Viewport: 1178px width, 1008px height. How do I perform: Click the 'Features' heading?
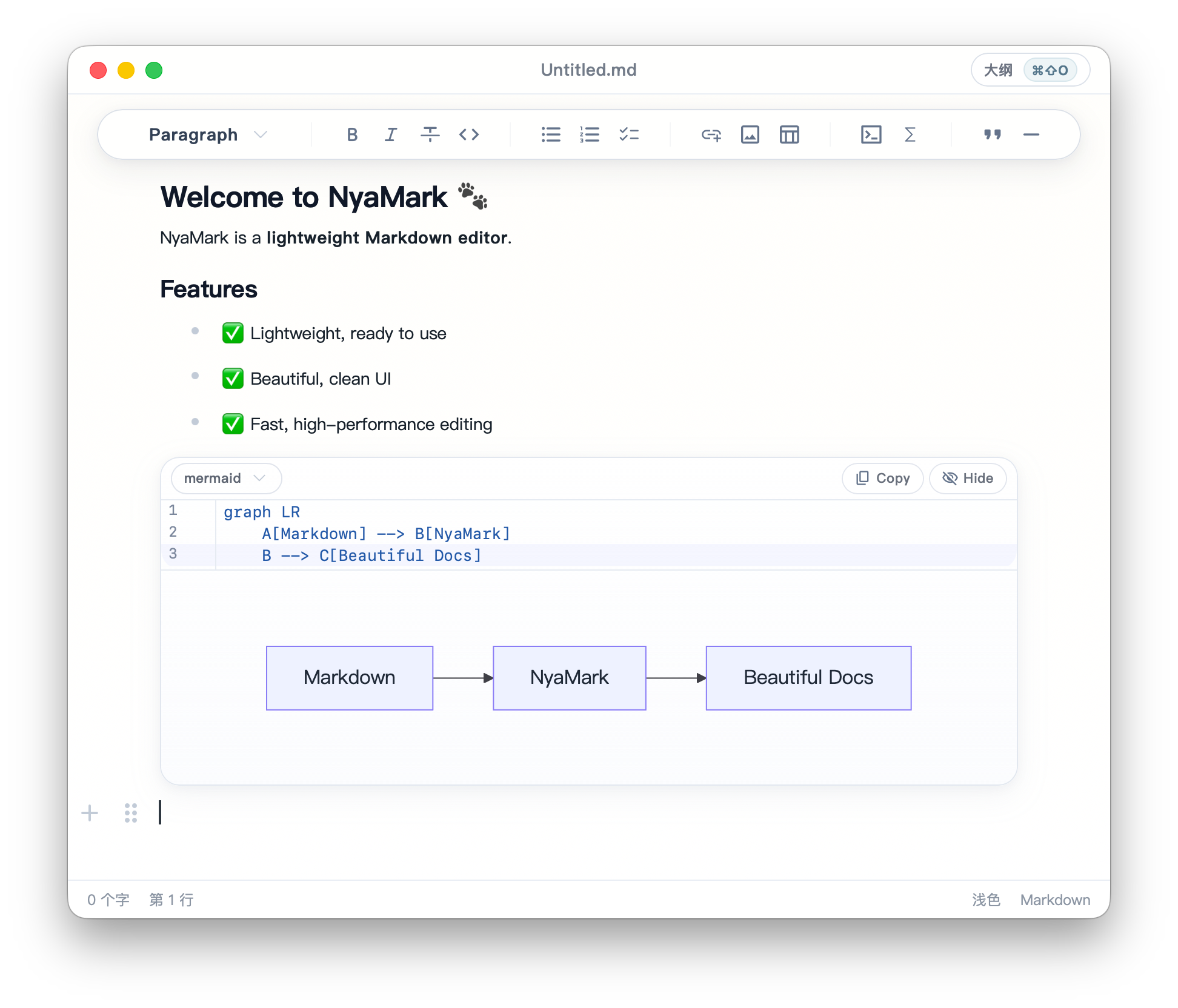[x=208, y=289]
